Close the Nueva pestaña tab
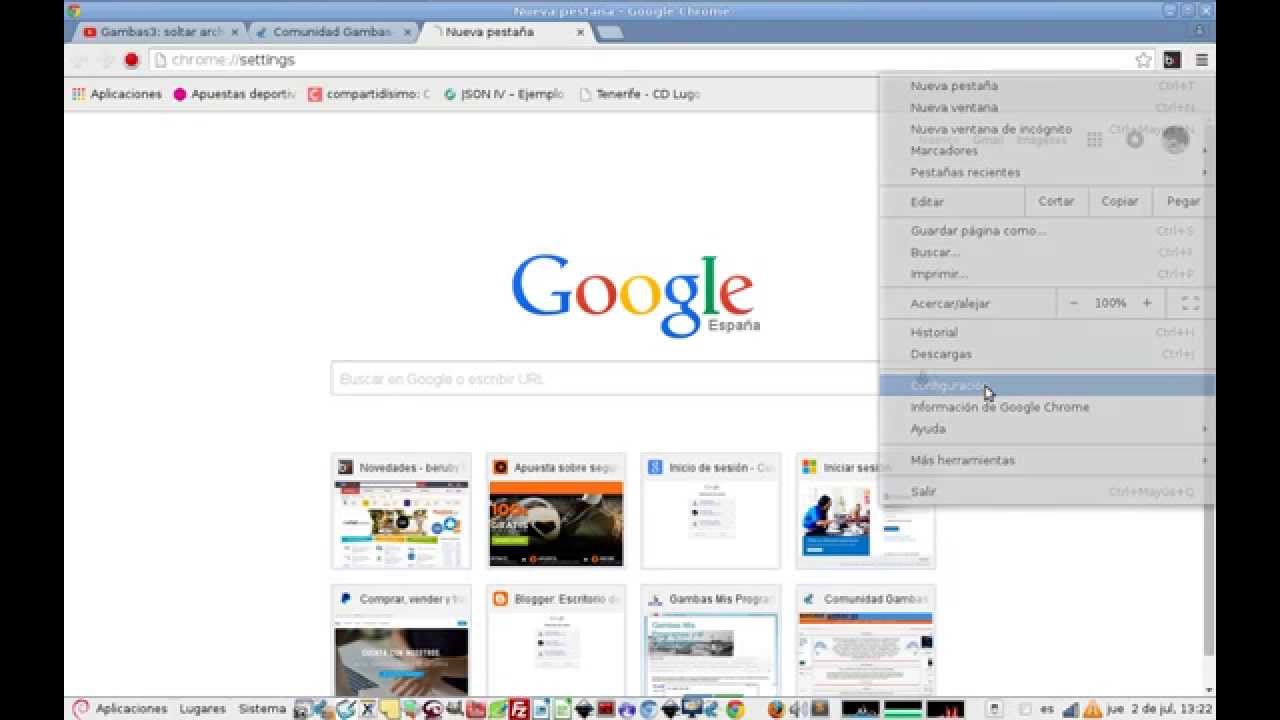The height and width of the screenshot is (720, 1280). (x=580, y=32)
